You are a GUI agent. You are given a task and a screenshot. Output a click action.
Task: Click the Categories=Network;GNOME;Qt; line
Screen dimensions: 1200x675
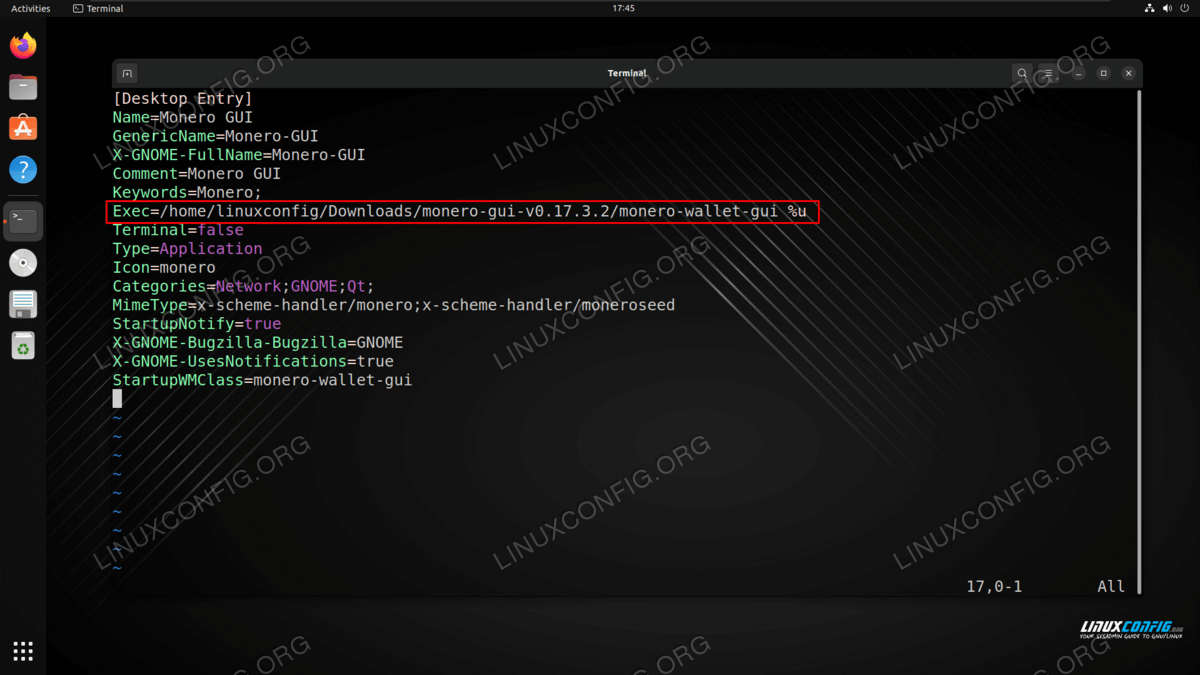(243, 286)
